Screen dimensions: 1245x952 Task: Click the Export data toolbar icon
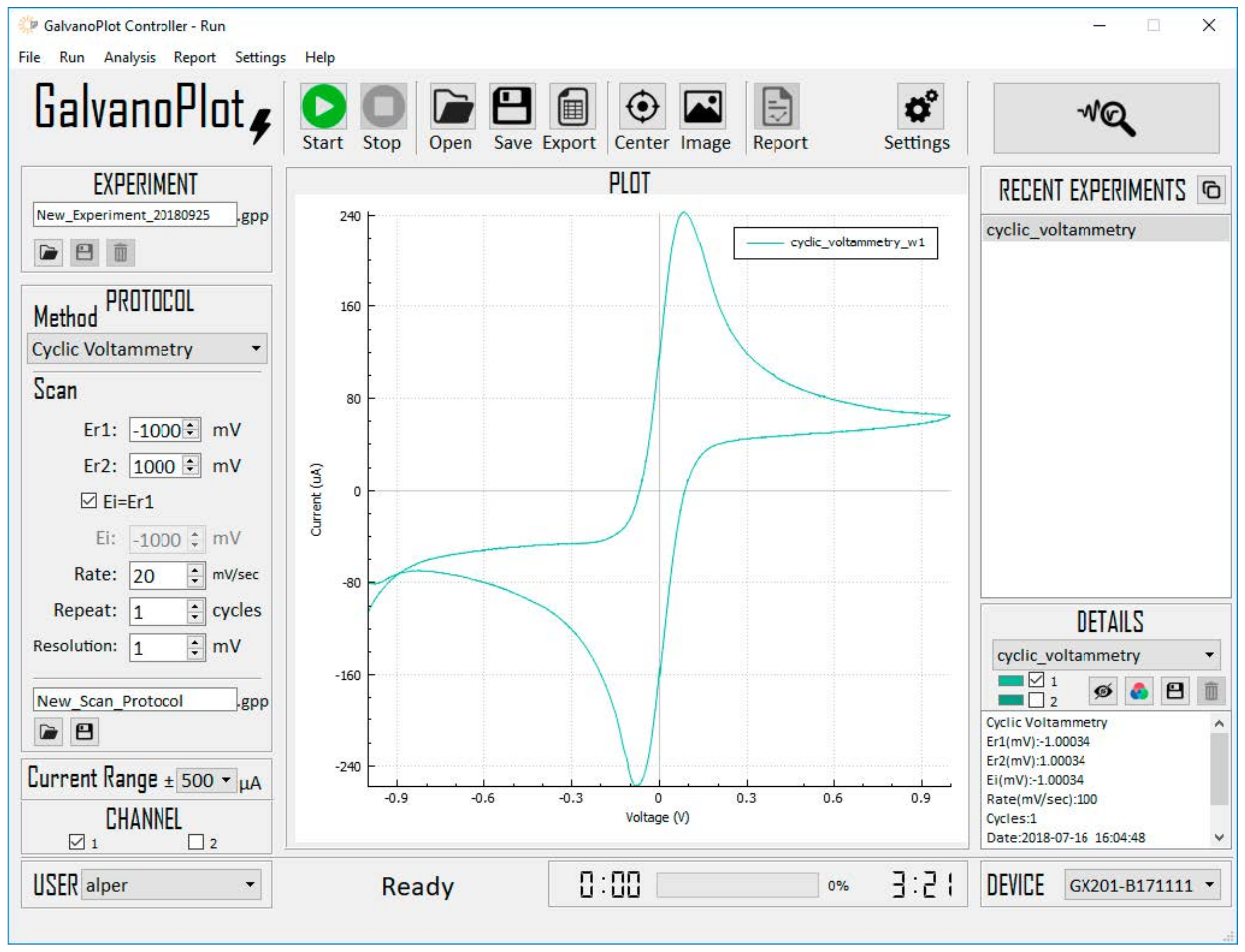(572, 107)
